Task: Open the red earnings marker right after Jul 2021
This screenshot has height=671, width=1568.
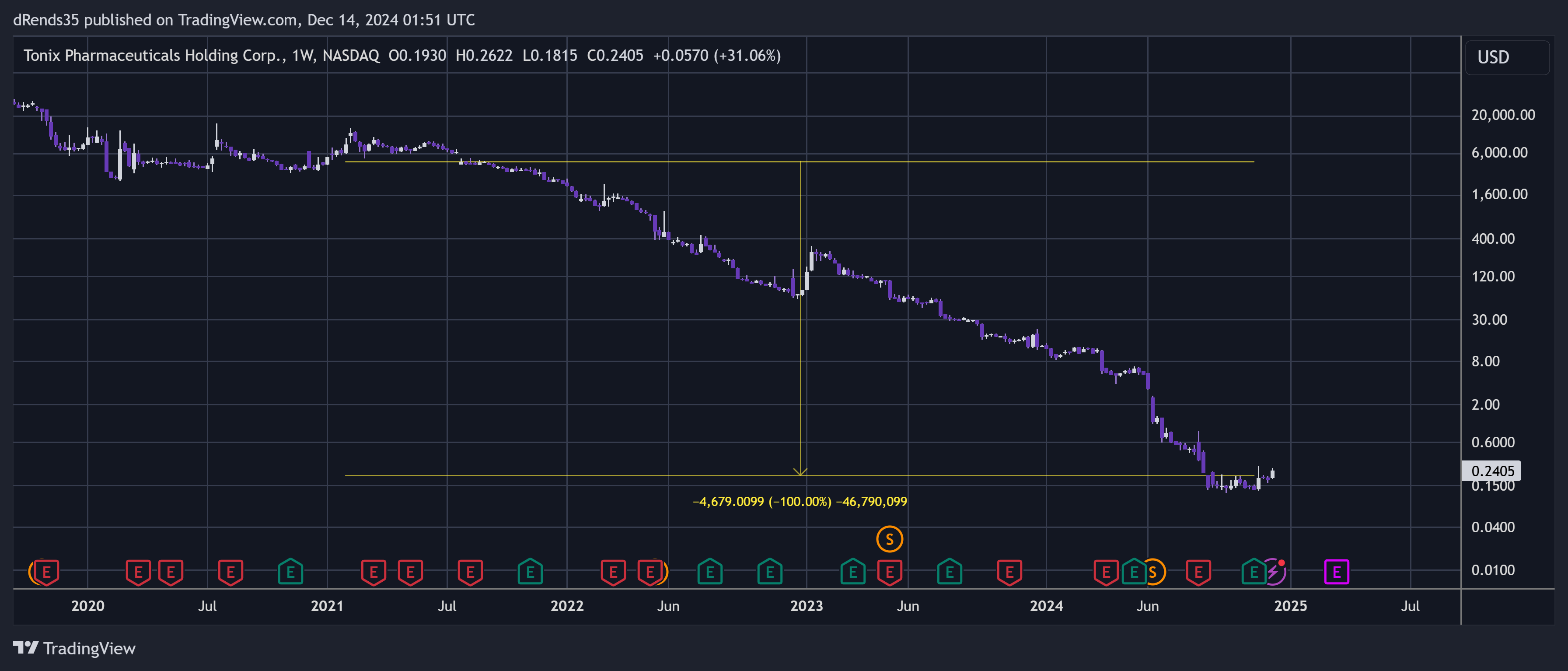Action: pyautogui.click(x=470, y=572)
